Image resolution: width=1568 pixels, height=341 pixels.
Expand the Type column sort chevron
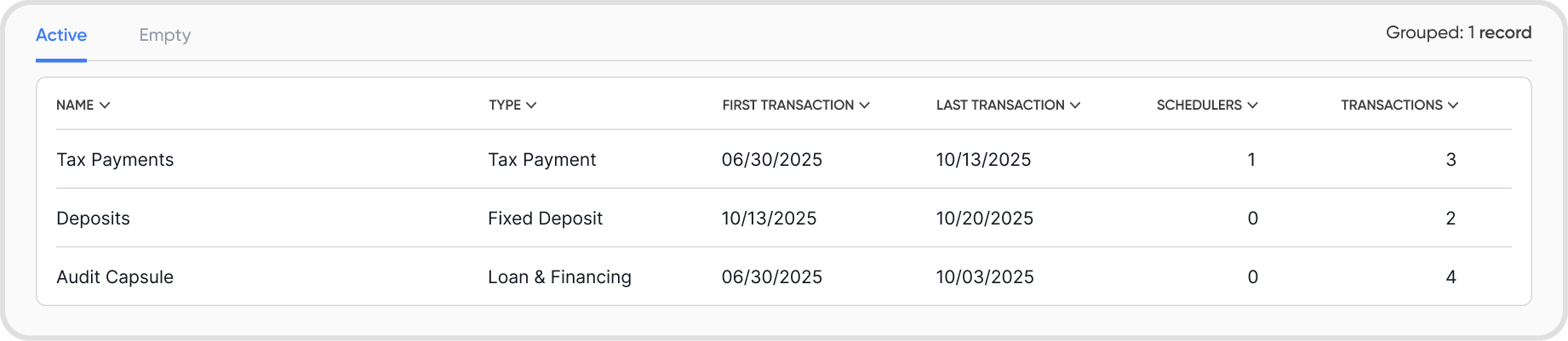click(x=531, y=105)
